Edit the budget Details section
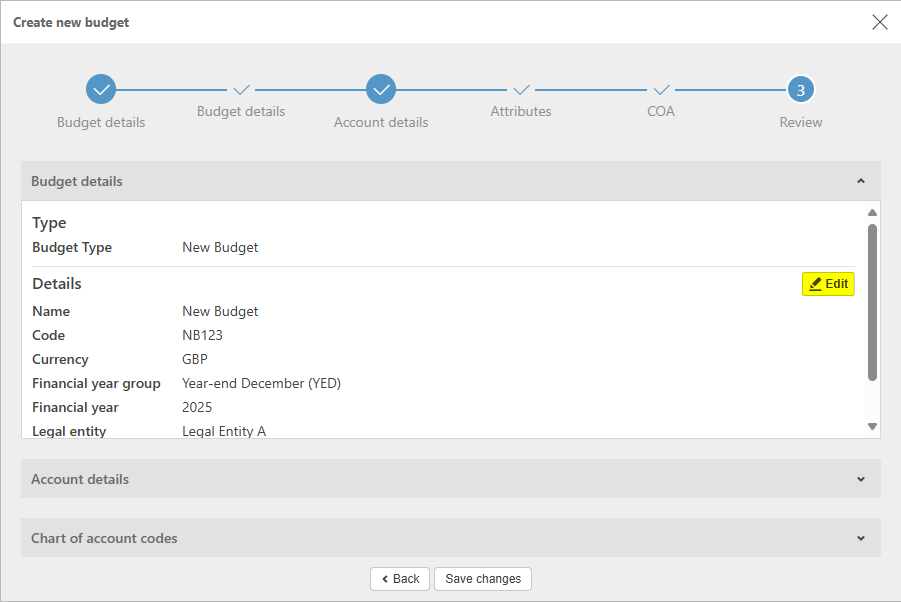901x602 pixels. pyautogui.click(x=828, y=284)
